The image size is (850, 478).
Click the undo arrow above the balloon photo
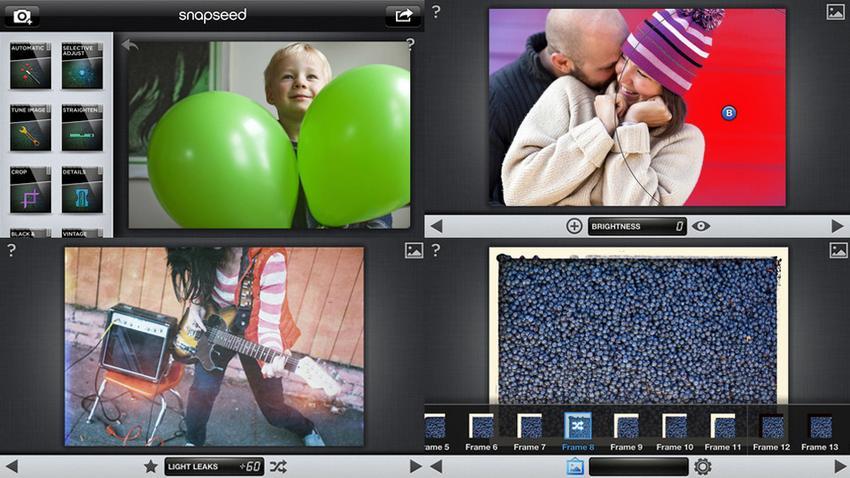(128, 45)
